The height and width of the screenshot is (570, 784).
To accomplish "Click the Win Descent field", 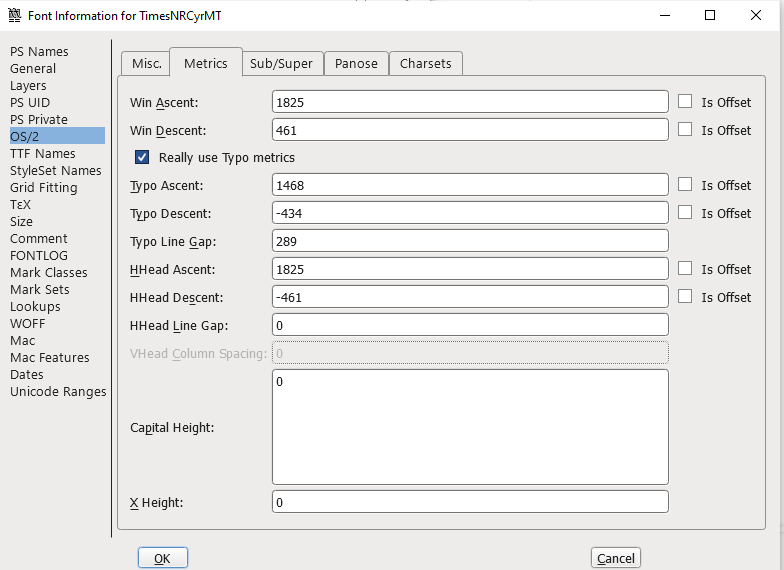I will point(470,130).
